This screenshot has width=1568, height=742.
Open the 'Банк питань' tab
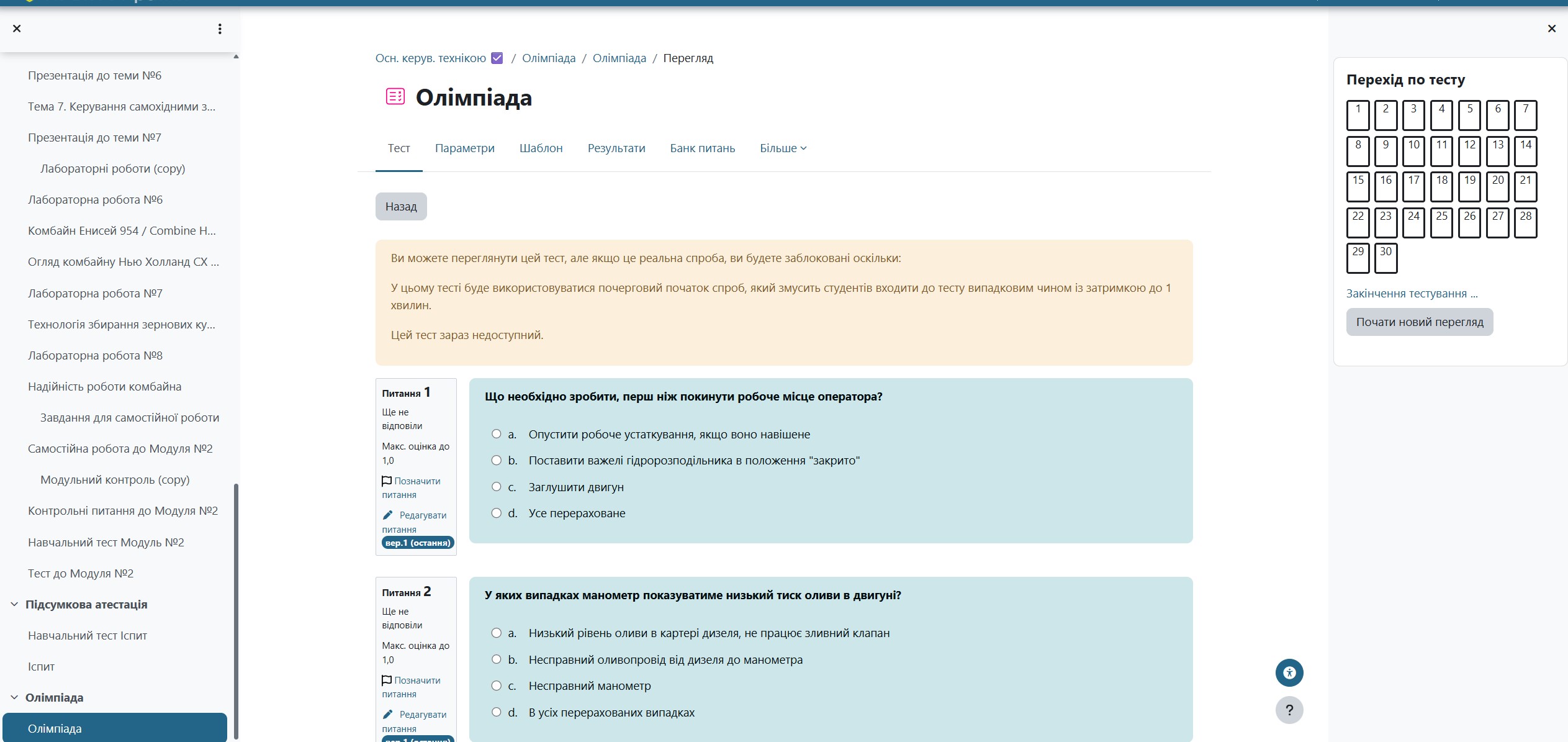[702, 148]
